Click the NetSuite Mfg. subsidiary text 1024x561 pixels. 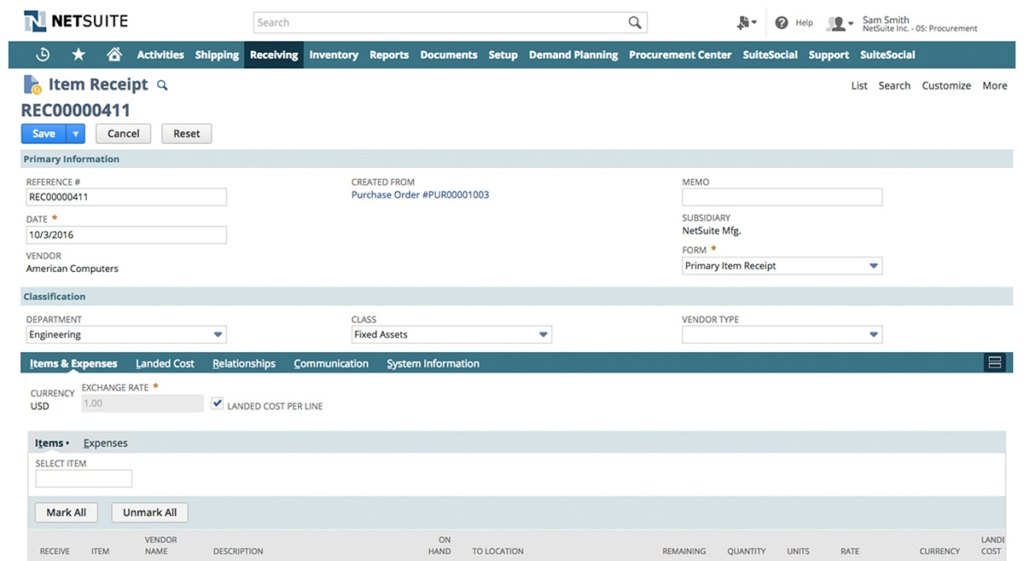[x=711, y=231]
